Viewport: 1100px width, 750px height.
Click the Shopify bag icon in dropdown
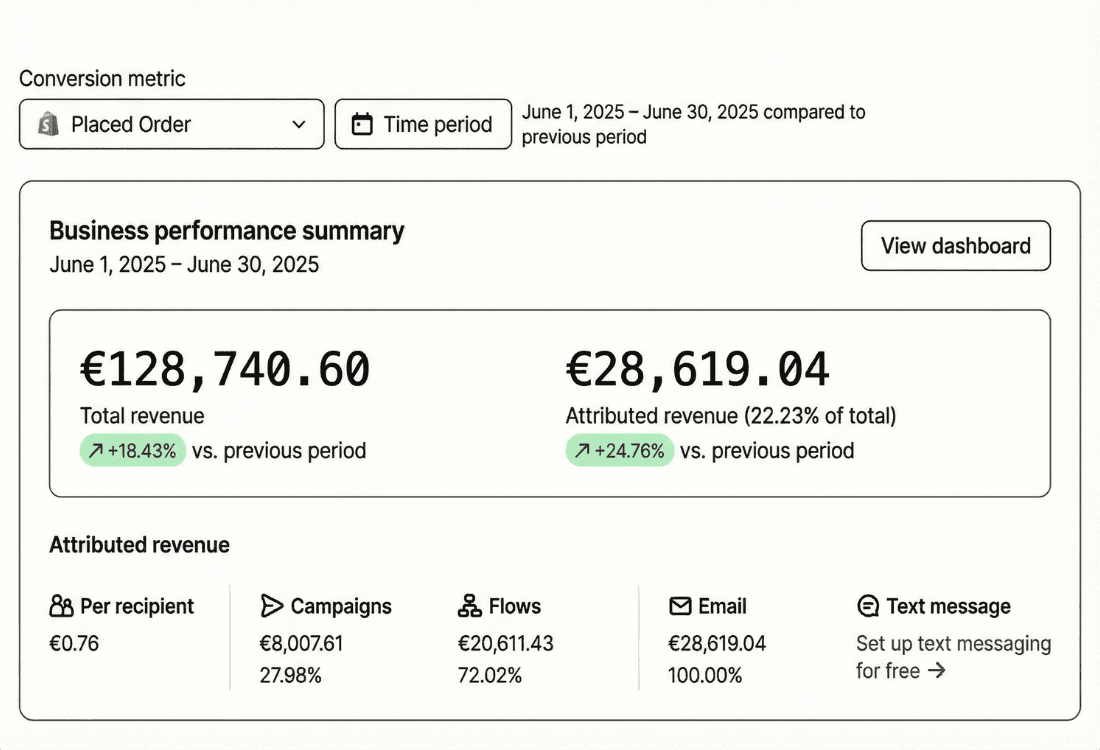(x=48, y=125)
